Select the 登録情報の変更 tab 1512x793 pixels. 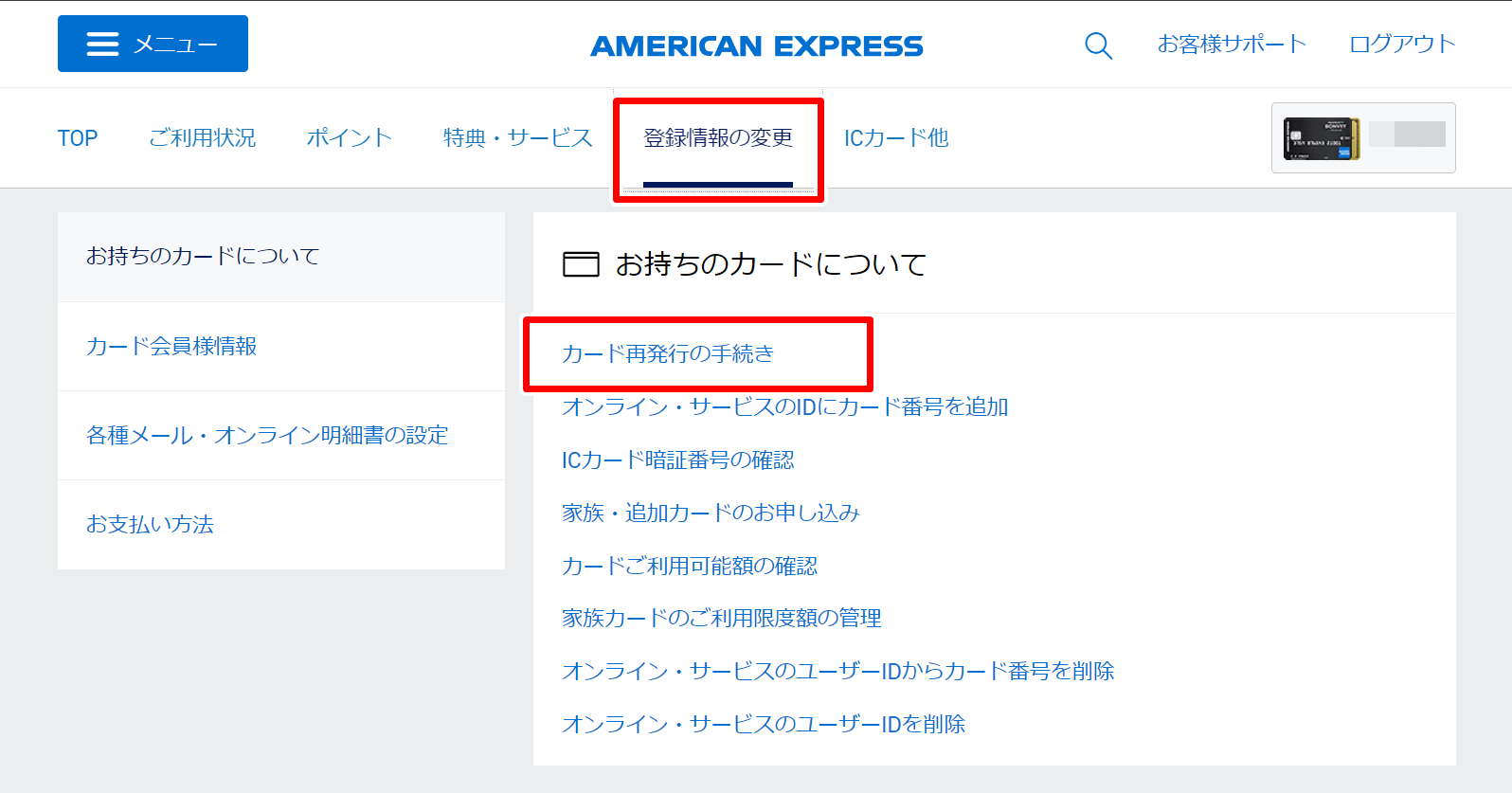point(718,138)
